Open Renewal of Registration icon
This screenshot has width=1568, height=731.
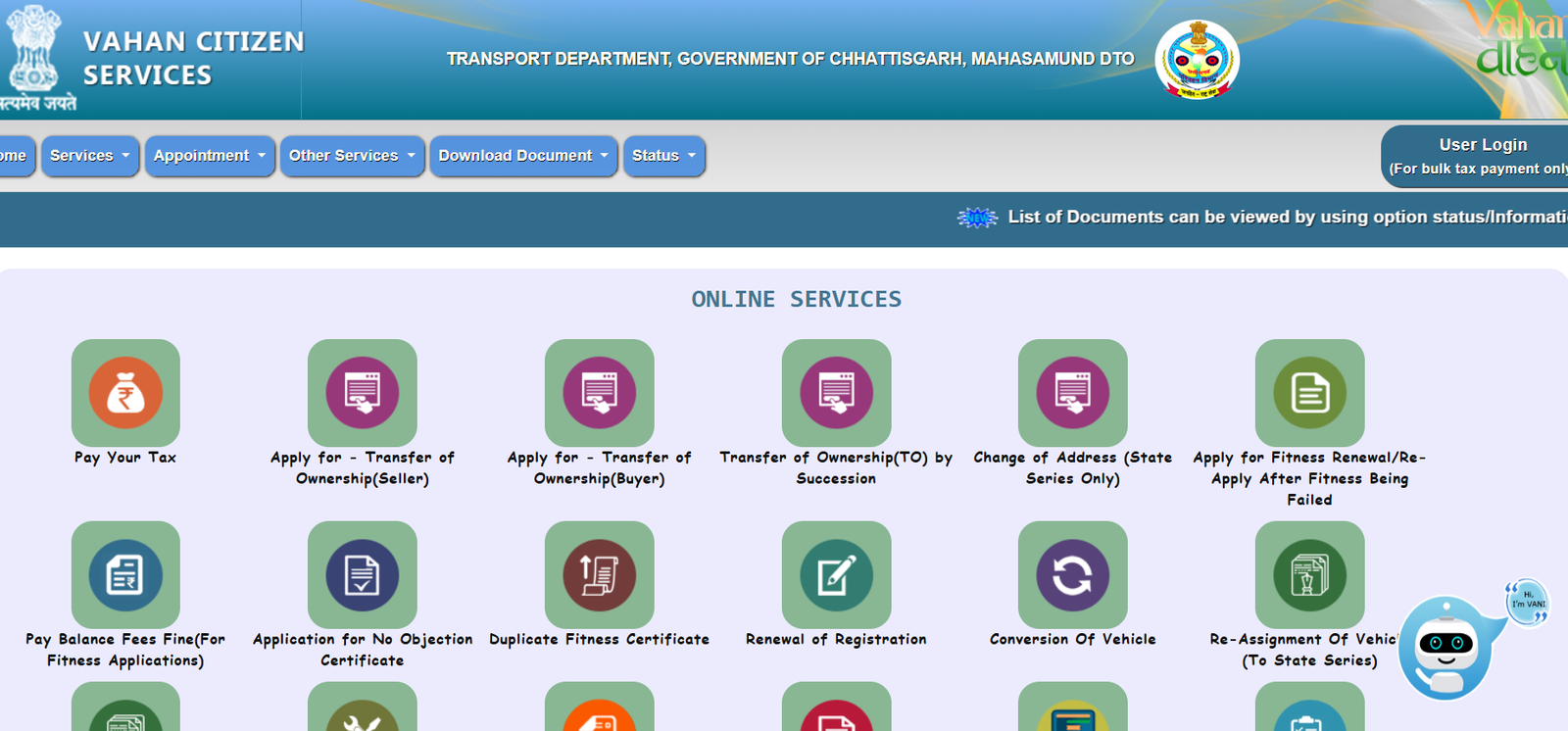tap(836, 575)
